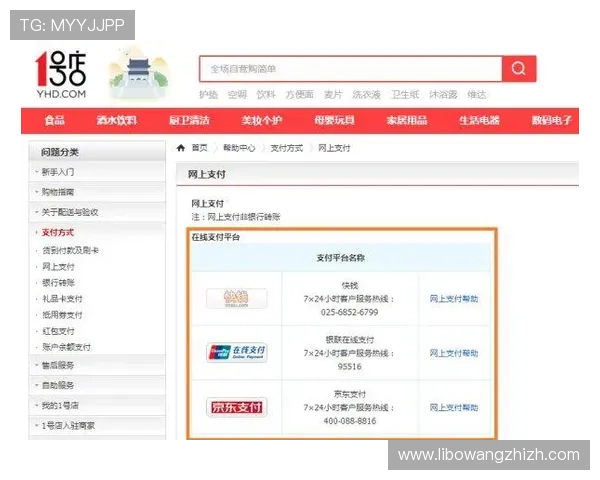Click the 在线支付平台 section label
Screen dimensions: 600x480
pyautogui.click(x=216, y=237)
